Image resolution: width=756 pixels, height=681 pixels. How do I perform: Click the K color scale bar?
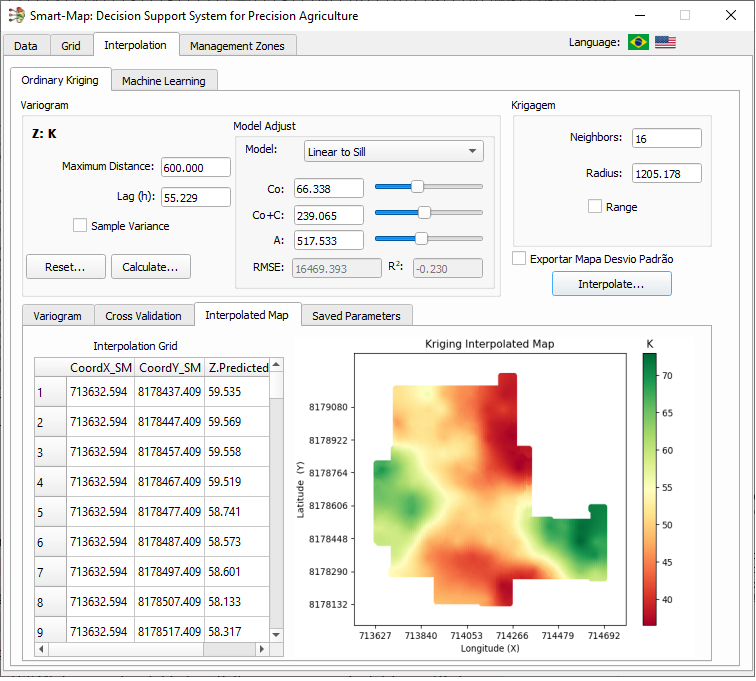pos(649,489)
